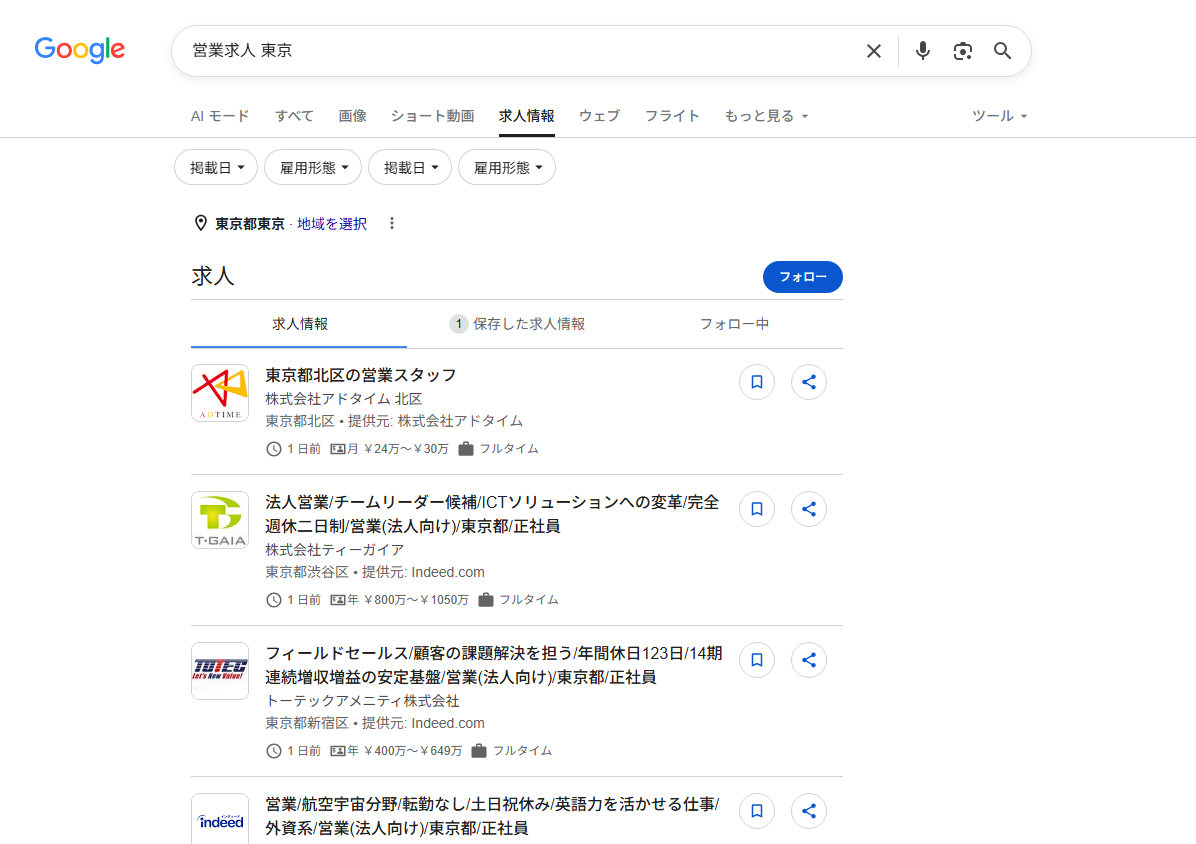
Task: Switch to フライト tab
Action: click(672, 116)
